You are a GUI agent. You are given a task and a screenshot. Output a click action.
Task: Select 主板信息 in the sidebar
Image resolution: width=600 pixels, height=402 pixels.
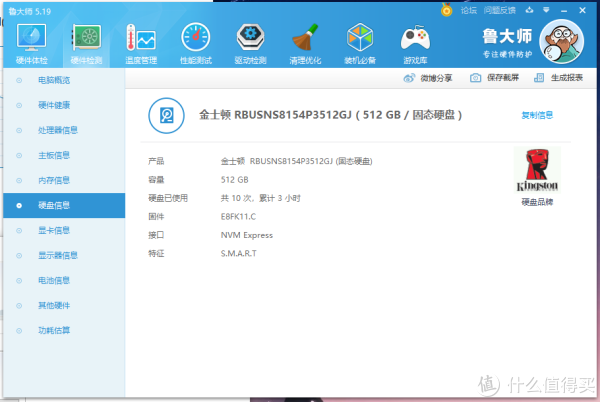click(x=64, y=155)
